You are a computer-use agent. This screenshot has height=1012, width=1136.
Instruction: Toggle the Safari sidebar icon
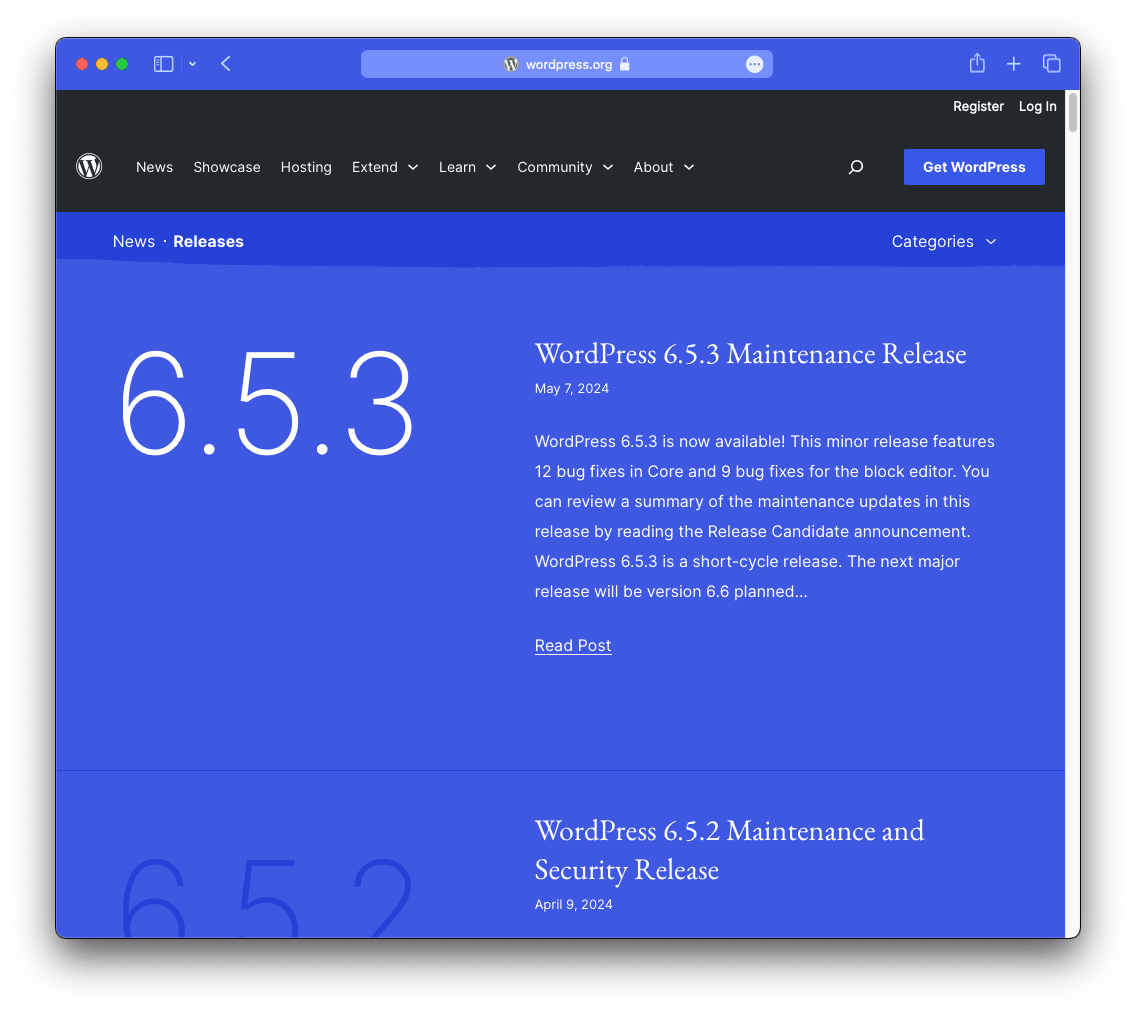pos(163,64)
